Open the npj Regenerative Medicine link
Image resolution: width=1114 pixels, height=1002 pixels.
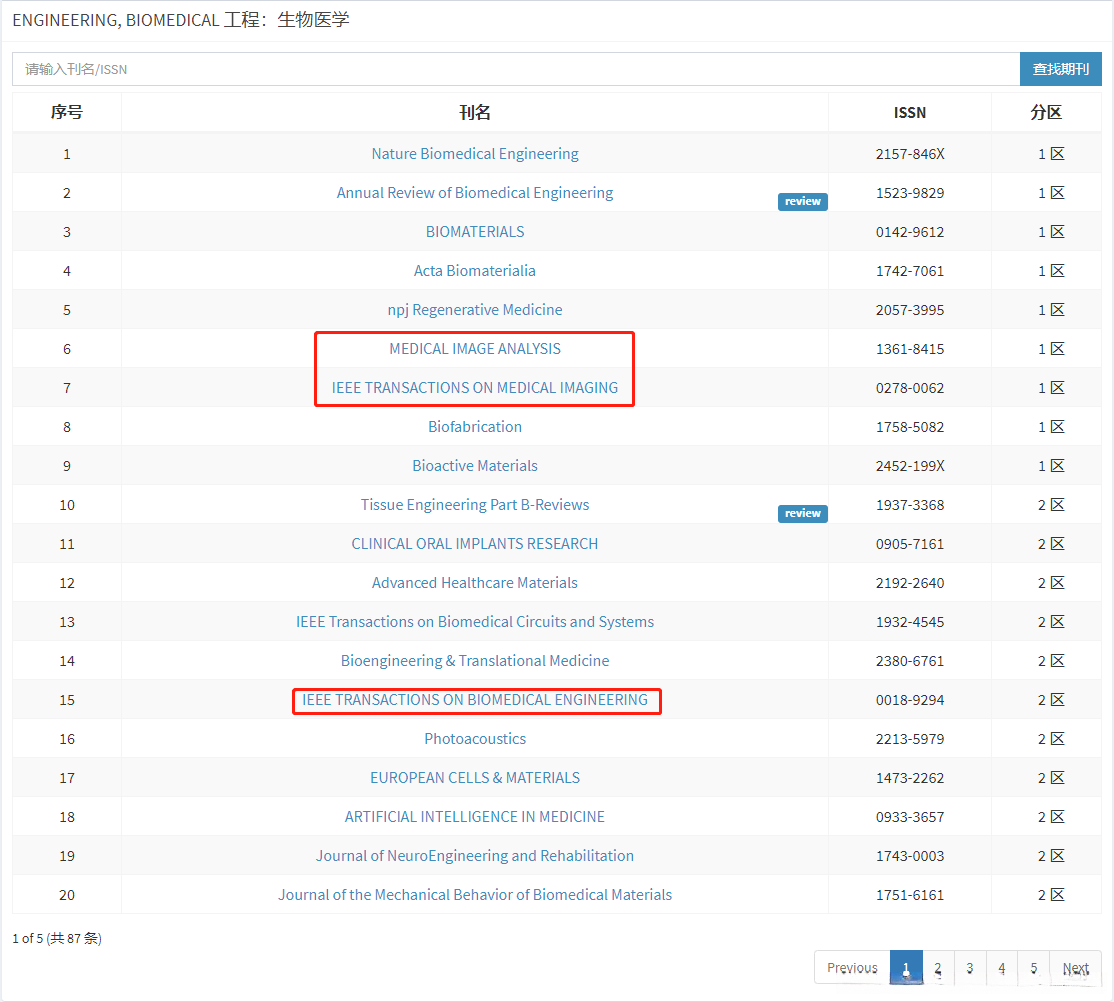pos(475,310)
